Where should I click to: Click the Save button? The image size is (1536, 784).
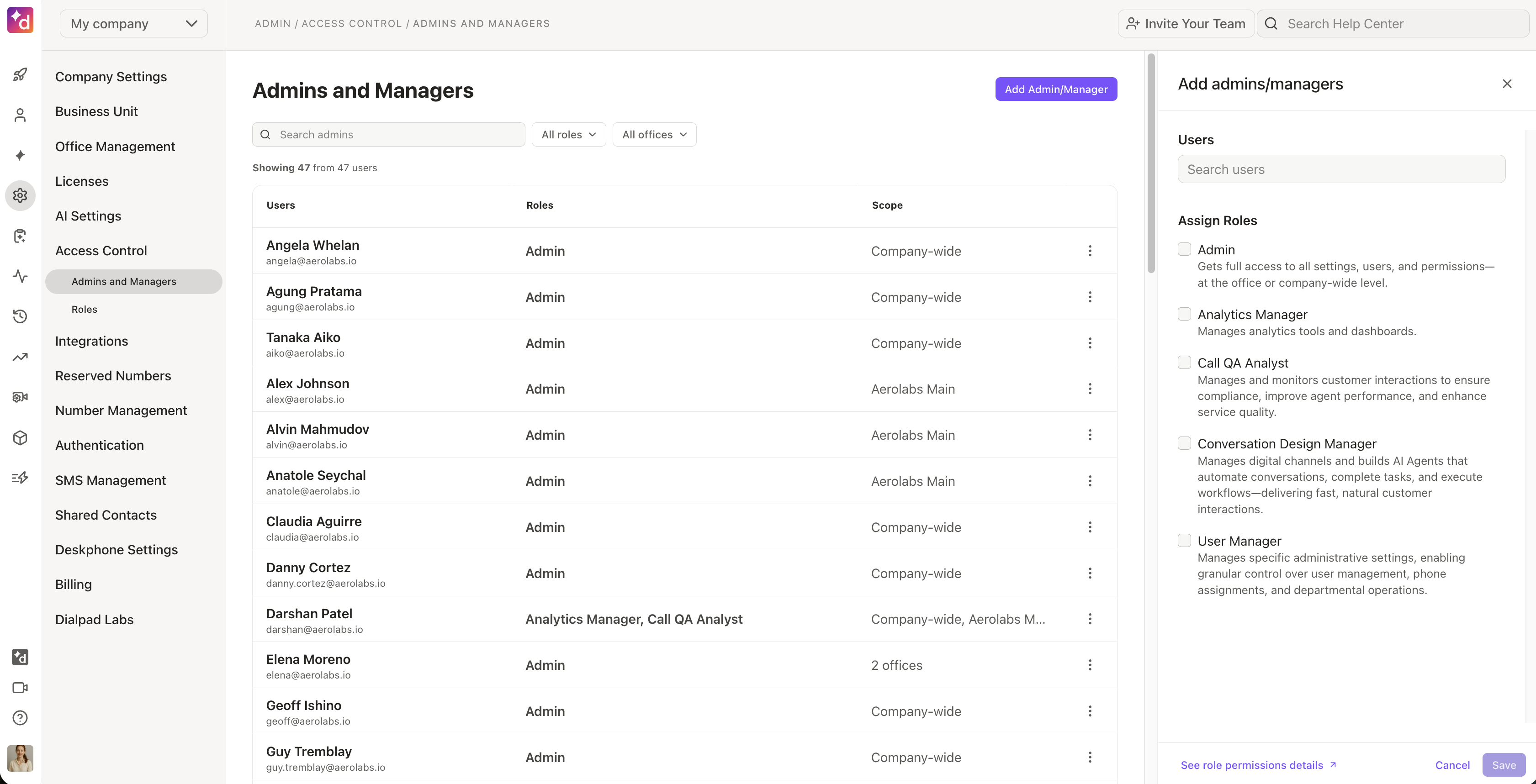1503,765
